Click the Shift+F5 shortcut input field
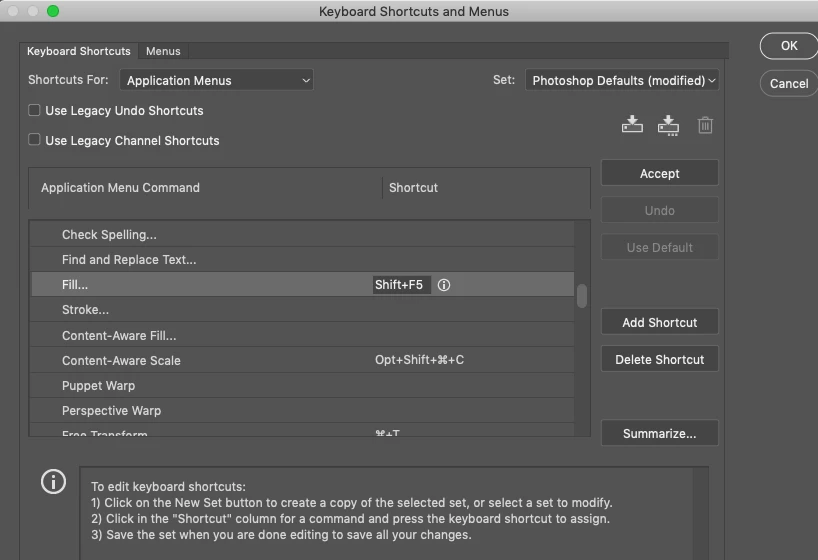Image resolution: width=818 pixels, height=560 pixels. tap(402, 285)
